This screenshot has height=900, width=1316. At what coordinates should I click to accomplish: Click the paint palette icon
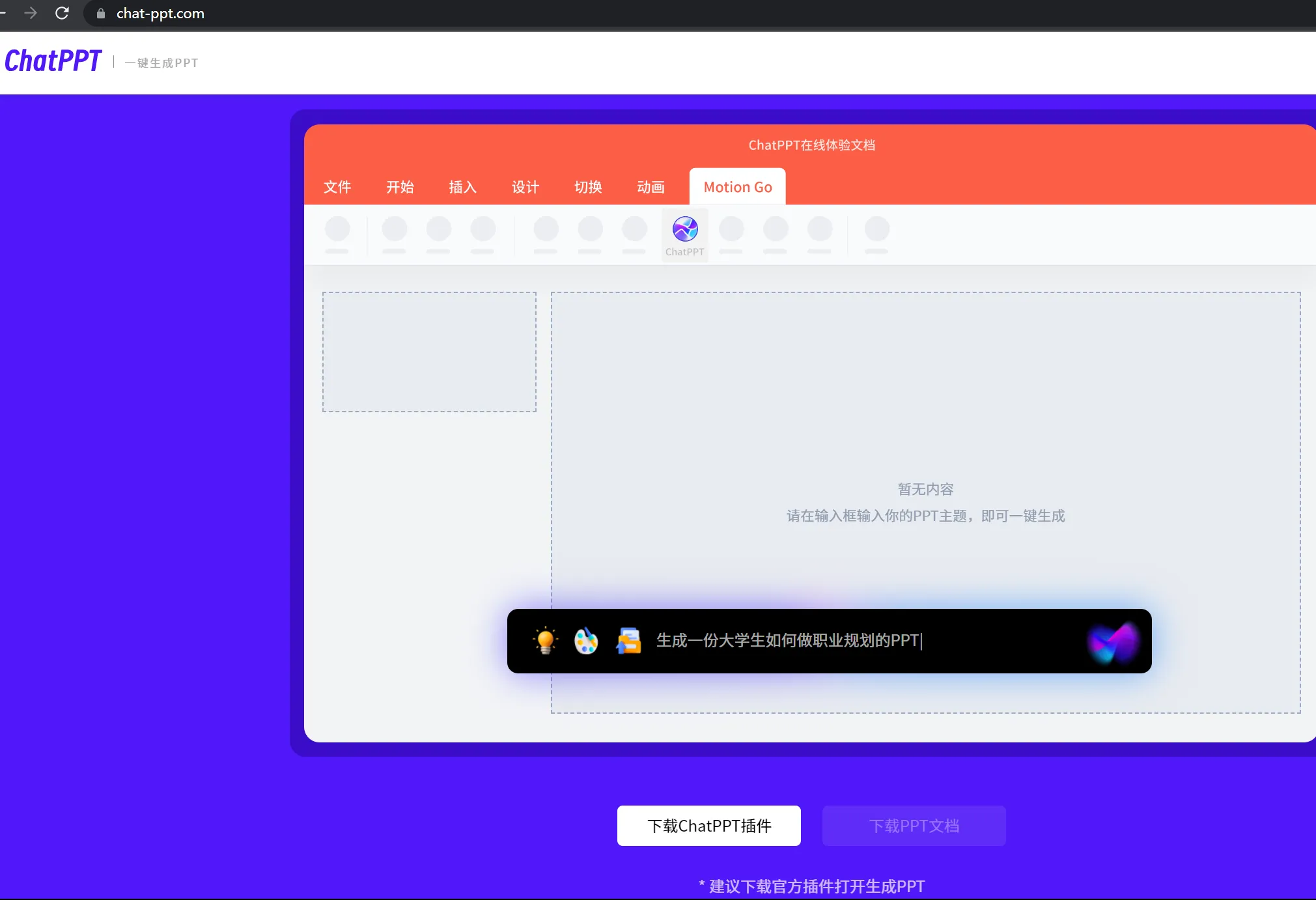[586, 641]
